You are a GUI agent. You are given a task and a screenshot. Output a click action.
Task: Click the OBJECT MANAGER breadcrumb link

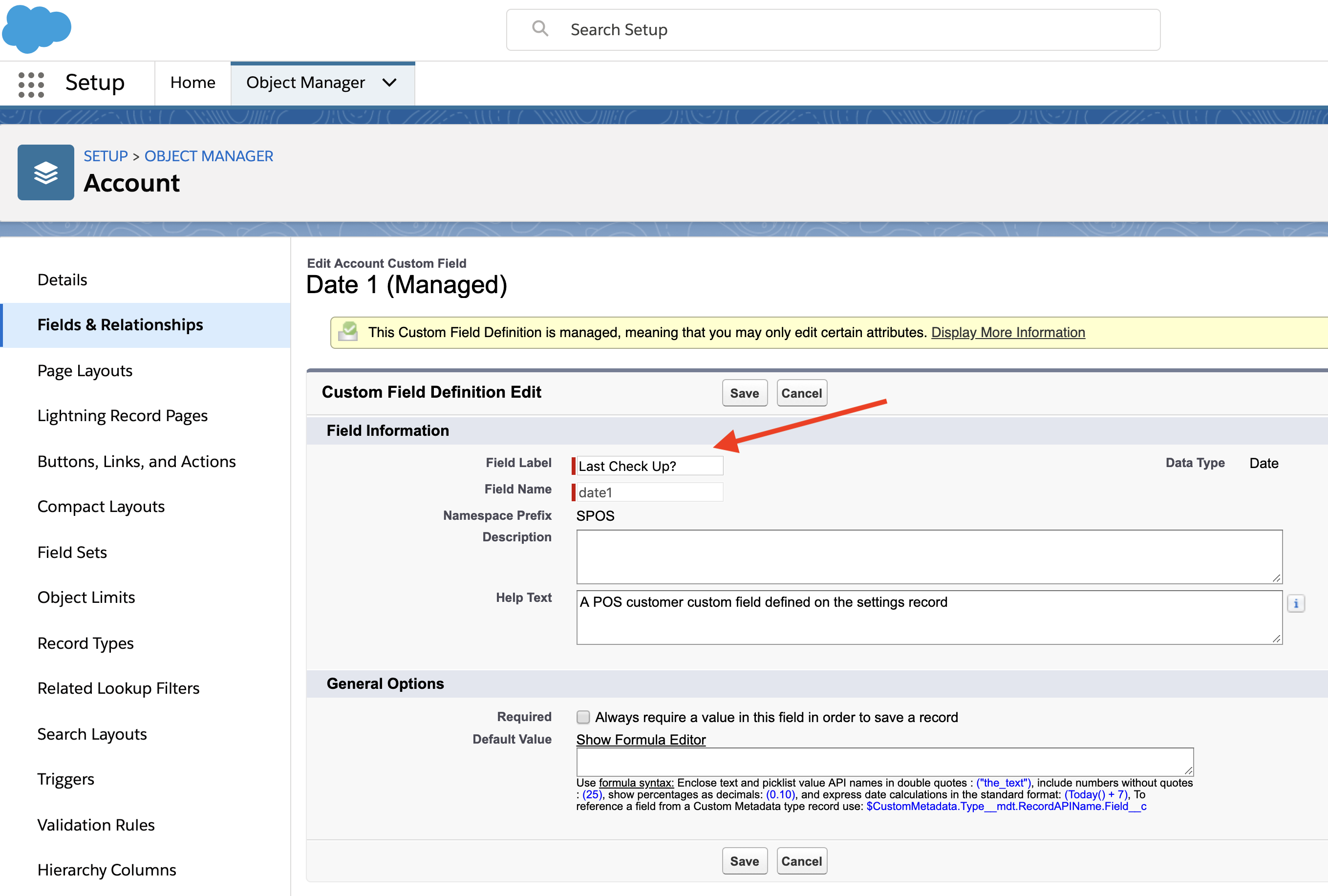209,156
